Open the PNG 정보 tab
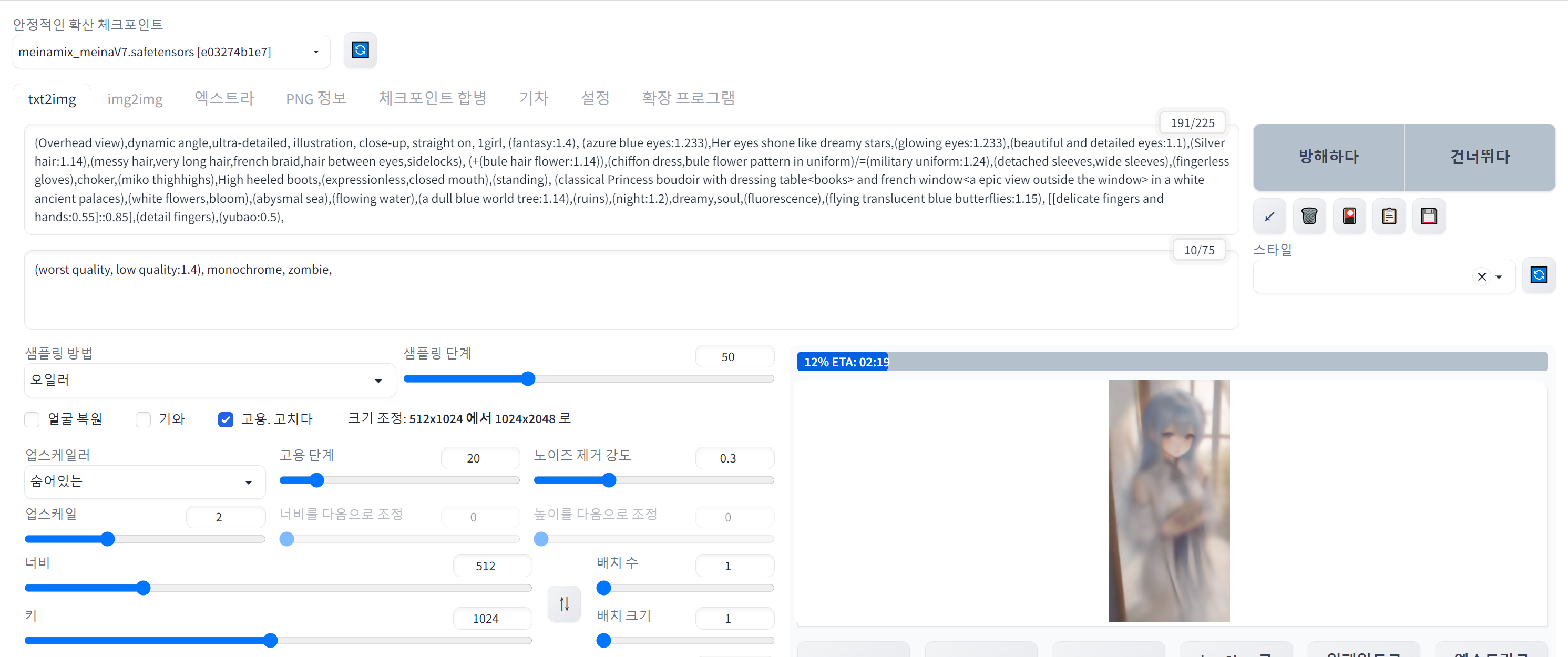Screen dimensions: 1568x657 click(315, 99)
